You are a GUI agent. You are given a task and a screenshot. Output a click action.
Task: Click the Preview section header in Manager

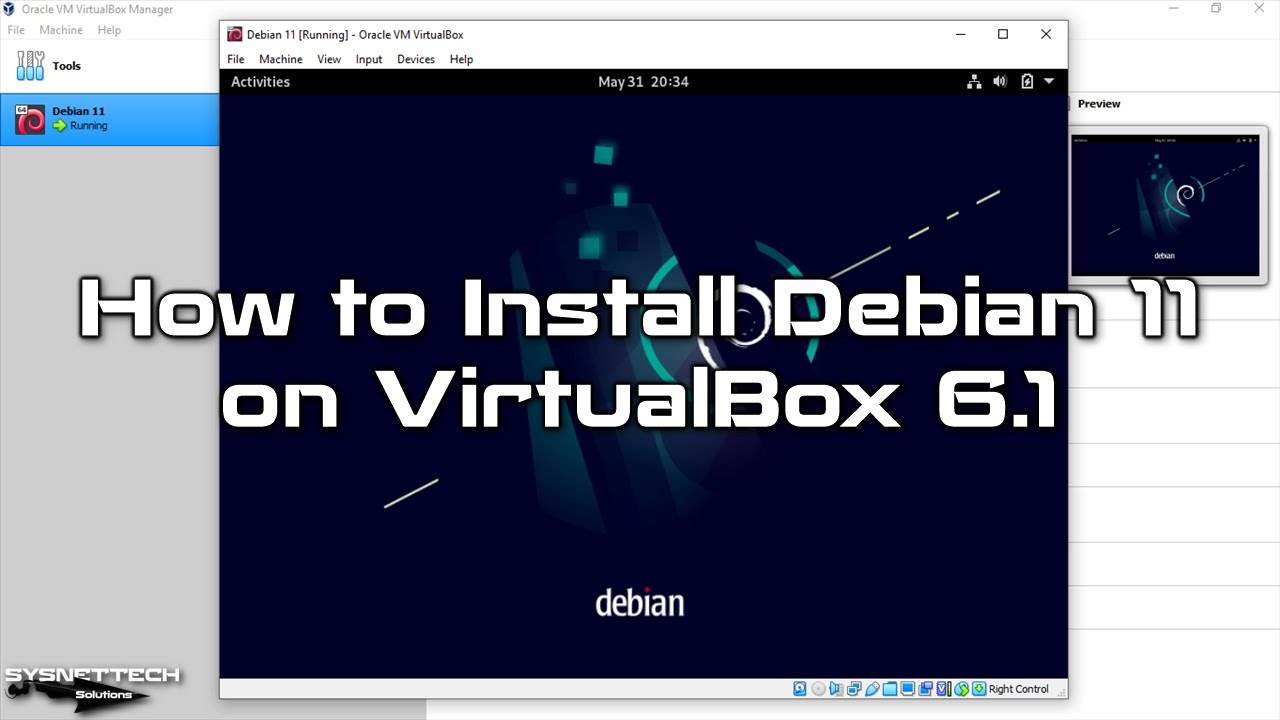(x=1099, y=104)
